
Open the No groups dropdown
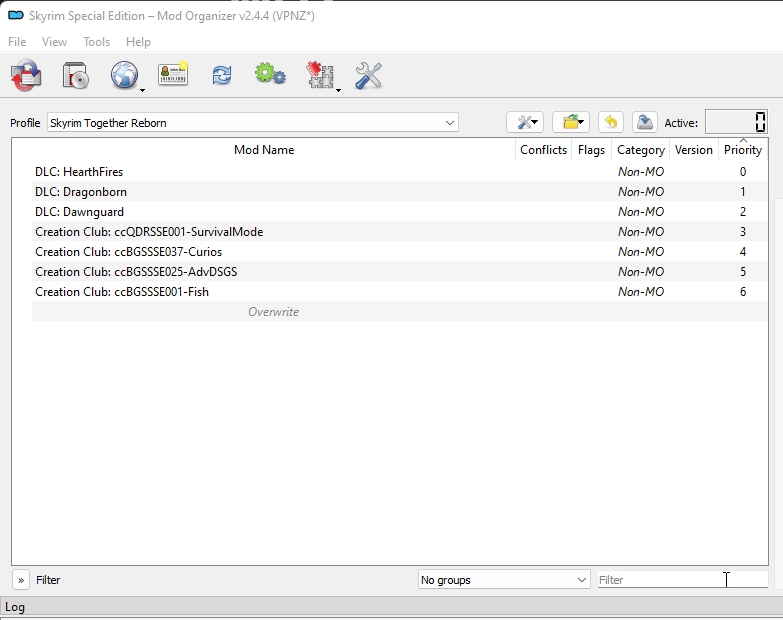pos(504,580)
